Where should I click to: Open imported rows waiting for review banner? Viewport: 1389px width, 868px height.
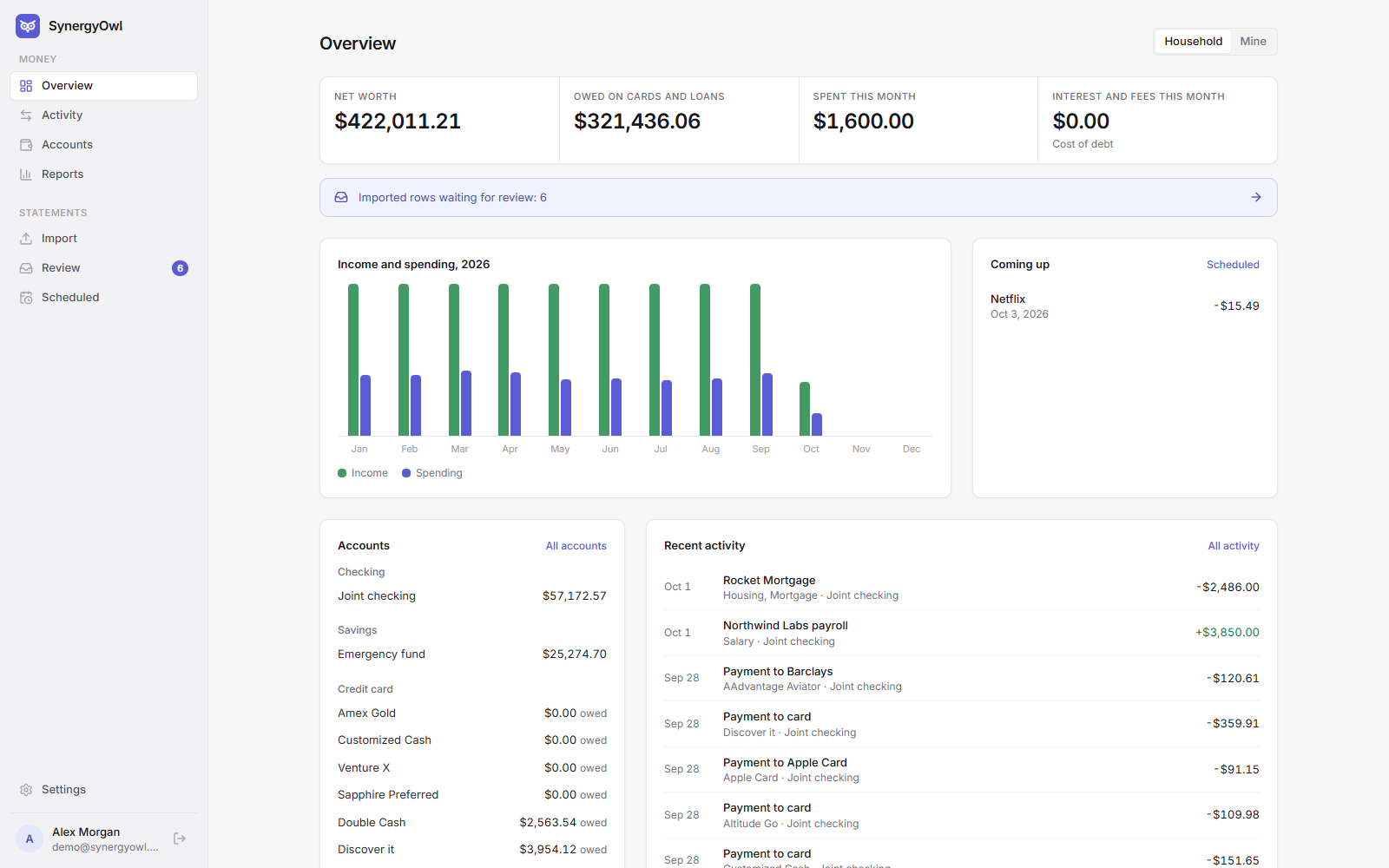pyautogui.click(x=799, y=198)
